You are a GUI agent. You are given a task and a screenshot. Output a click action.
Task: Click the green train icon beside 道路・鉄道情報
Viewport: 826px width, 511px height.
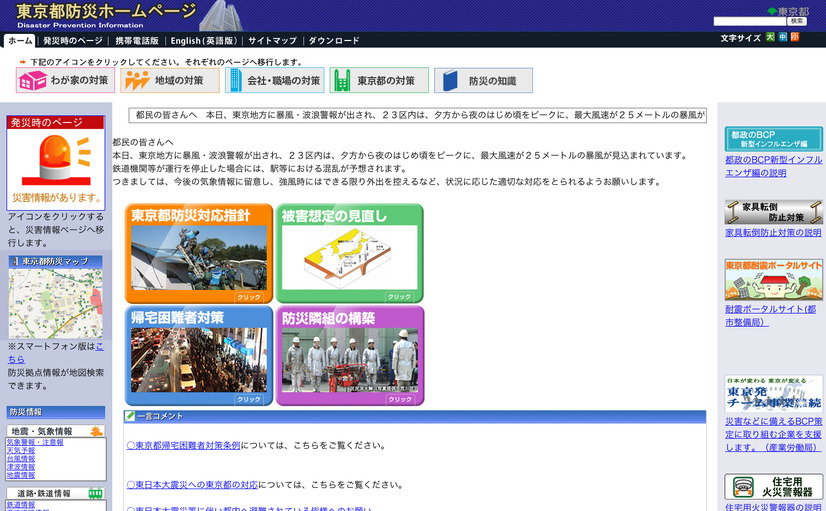(x=95, y=494)
